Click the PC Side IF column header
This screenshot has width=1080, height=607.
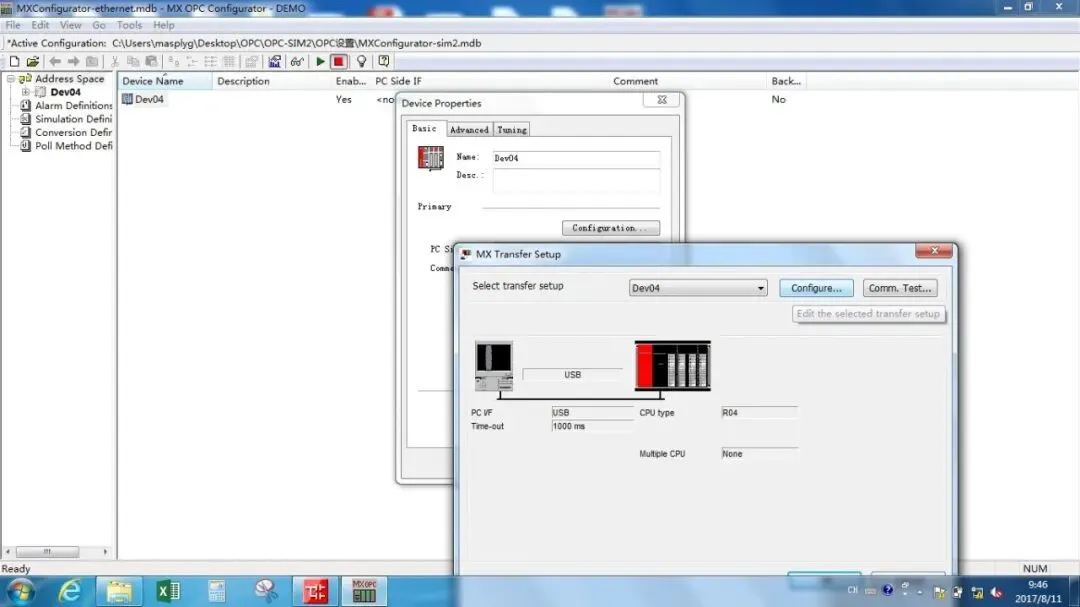[x=489, y=81]
